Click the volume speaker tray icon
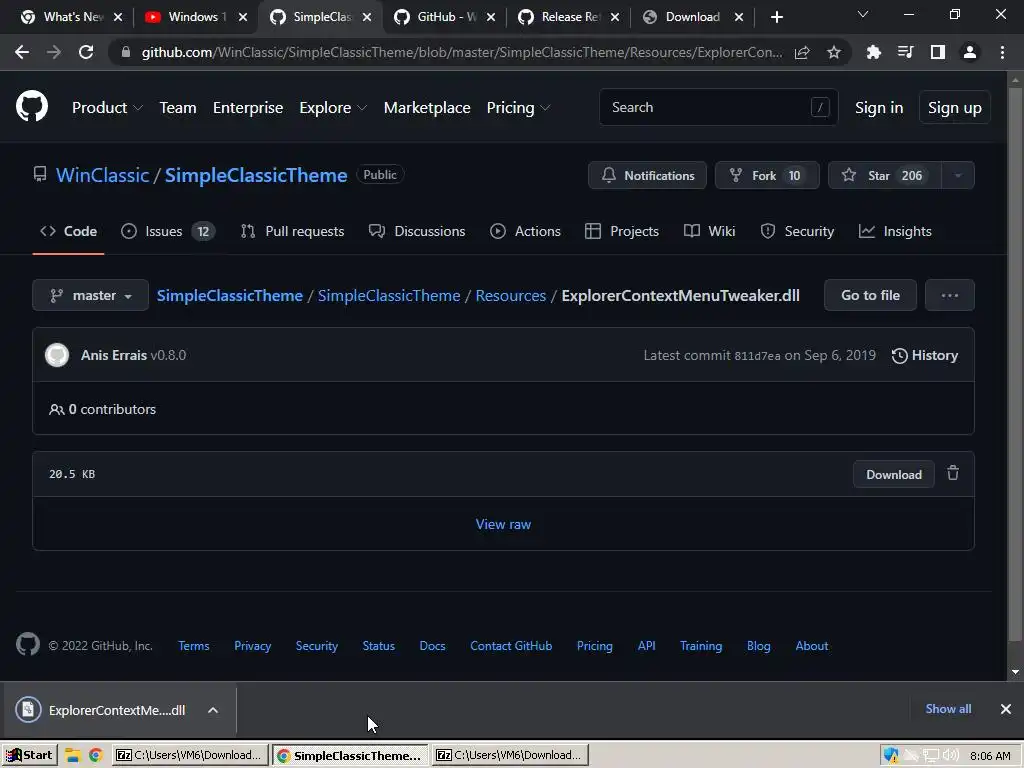This screenshot has width=1024, height=768. point(951,756)
